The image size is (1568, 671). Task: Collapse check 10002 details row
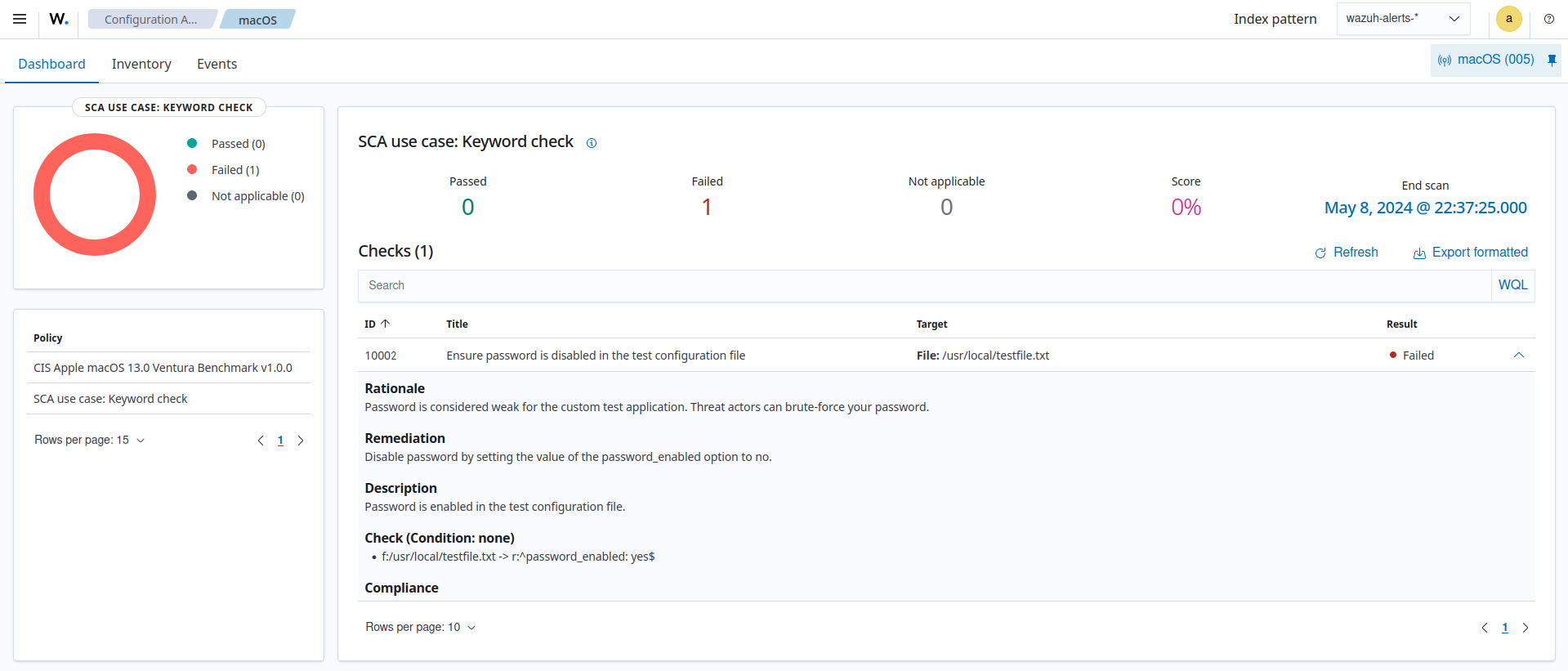pyautogui.click(x=1518, y=356)
